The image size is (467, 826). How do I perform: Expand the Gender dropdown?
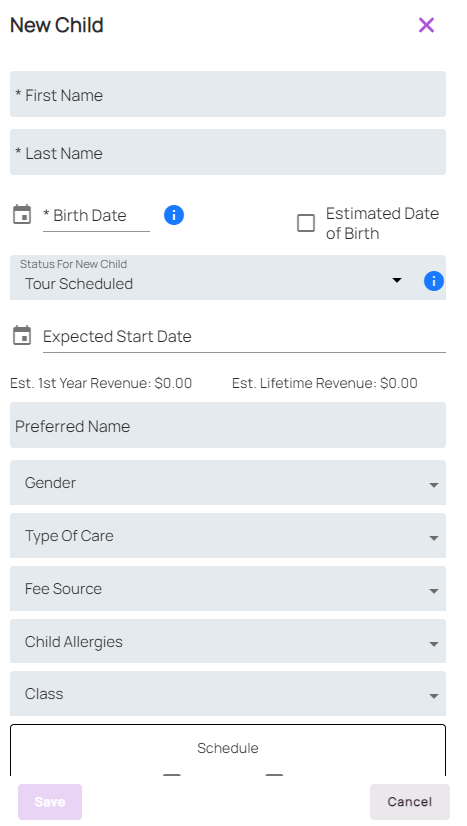pyautogui.click(x=228, y=483)
